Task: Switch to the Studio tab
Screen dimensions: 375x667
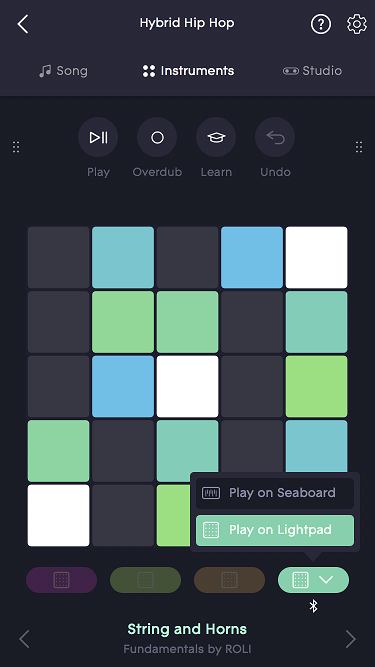Action: [x=312, y=71]
